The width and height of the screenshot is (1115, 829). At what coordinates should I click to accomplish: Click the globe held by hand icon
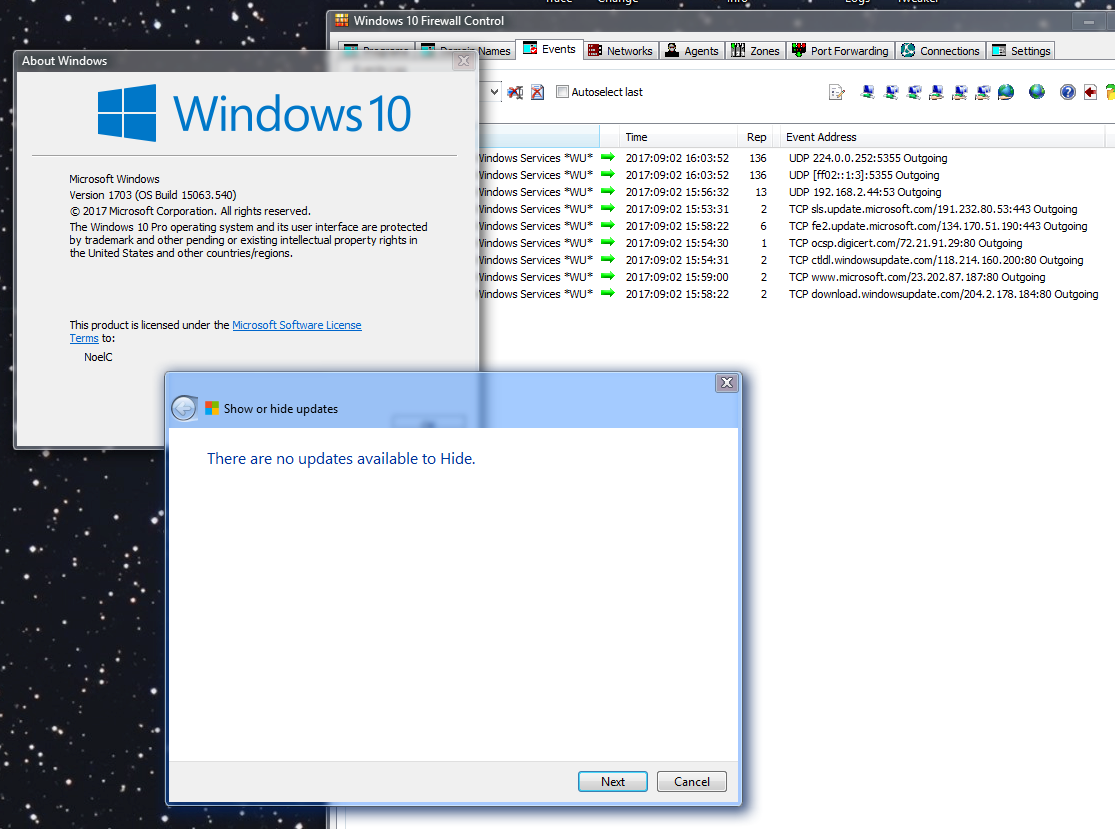(1005, 92)
